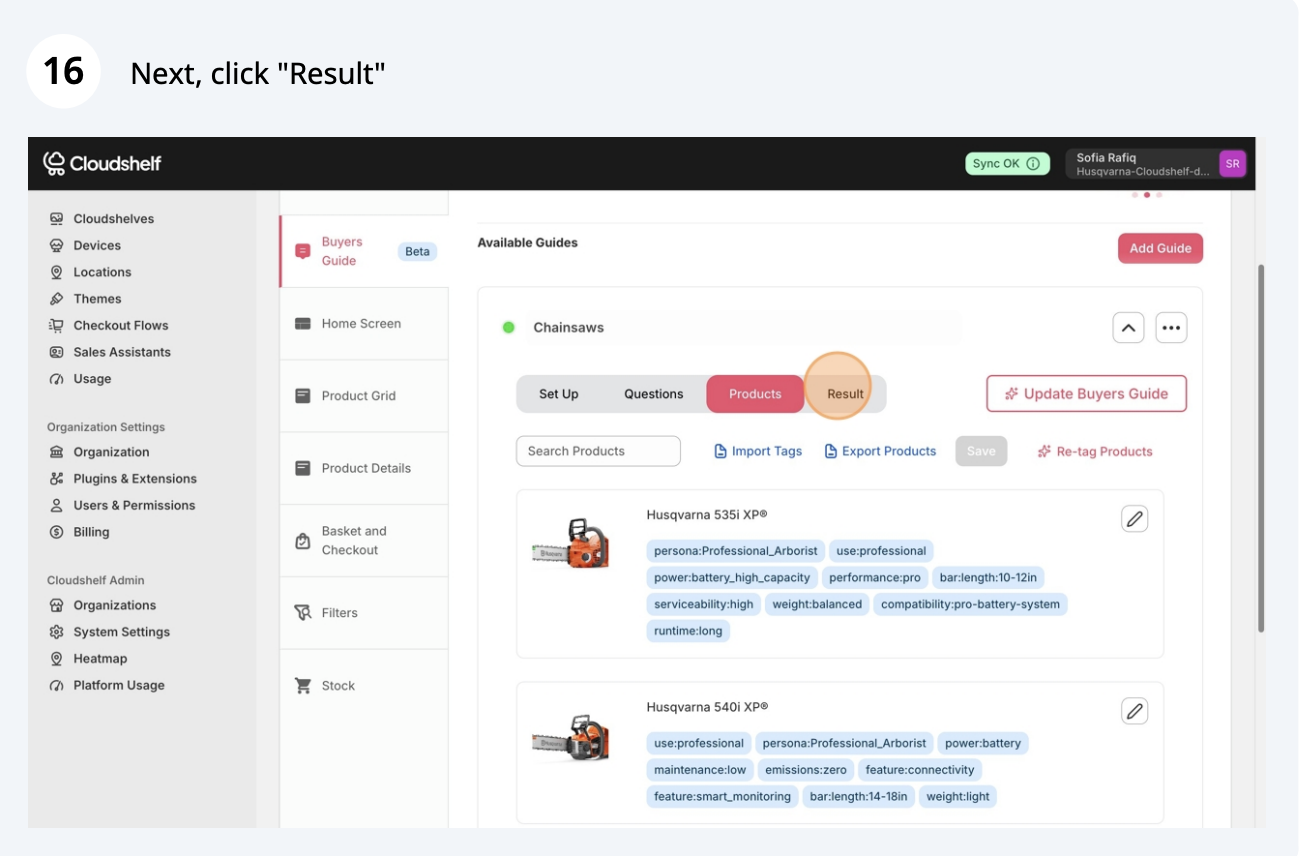
Task: Click the serviceability:high tag
Action: click(704, 604)
